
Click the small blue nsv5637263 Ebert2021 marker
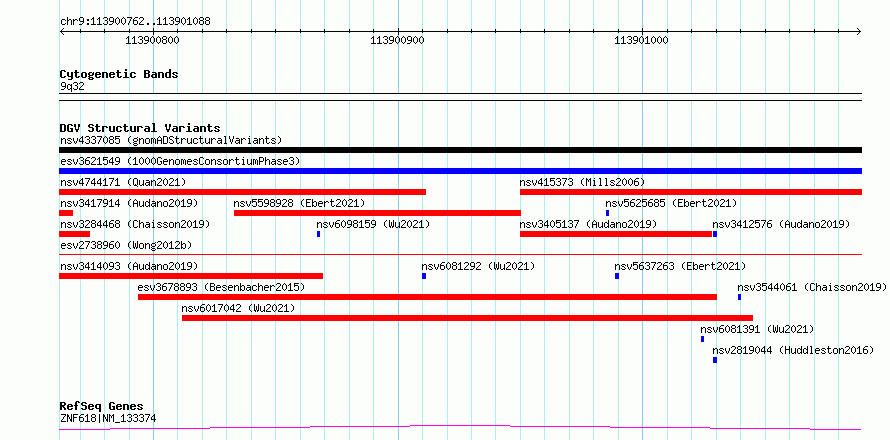(617, 276)
